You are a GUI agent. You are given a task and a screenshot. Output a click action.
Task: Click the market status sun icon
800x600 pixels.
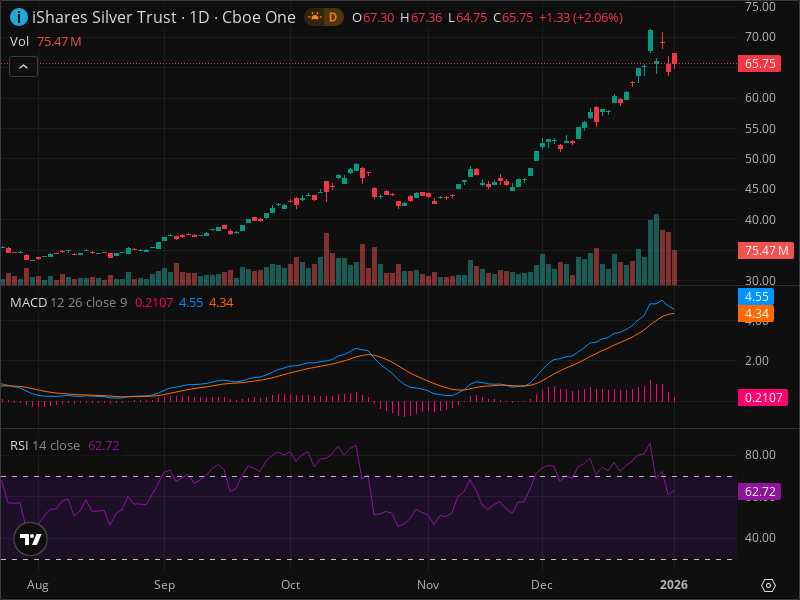point(315,17)
